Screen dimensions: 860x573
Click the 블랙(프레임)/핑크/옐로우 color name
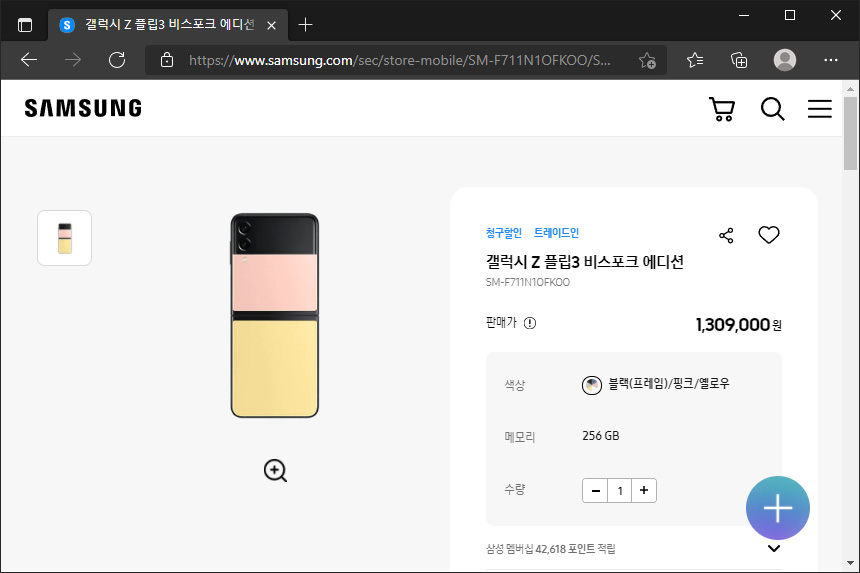point(669,383)
